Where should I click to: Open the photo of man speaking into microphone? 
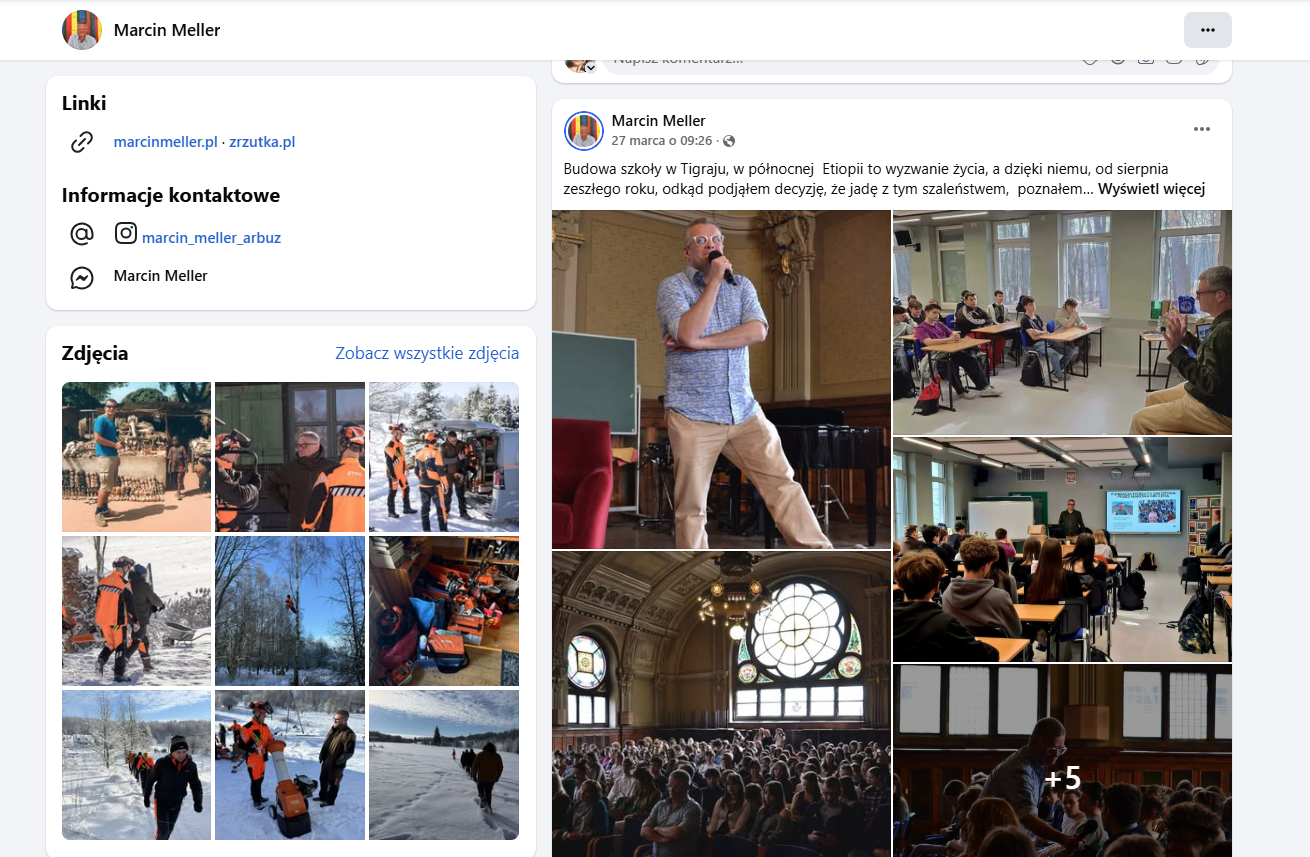pos(721,379)
